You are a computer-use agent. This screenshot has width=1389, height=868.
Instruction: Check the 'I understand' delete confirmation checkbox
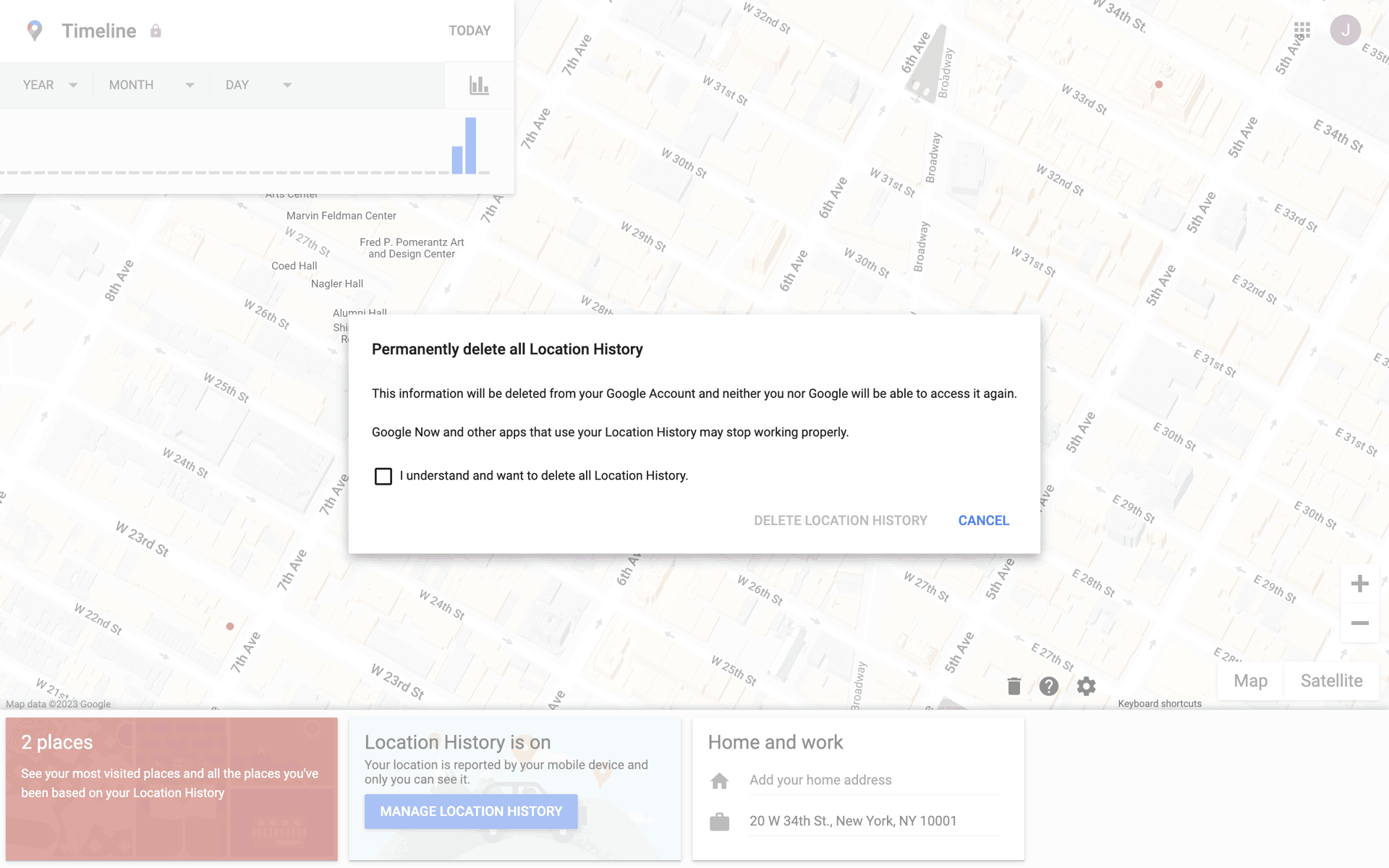tap(383, 476)
